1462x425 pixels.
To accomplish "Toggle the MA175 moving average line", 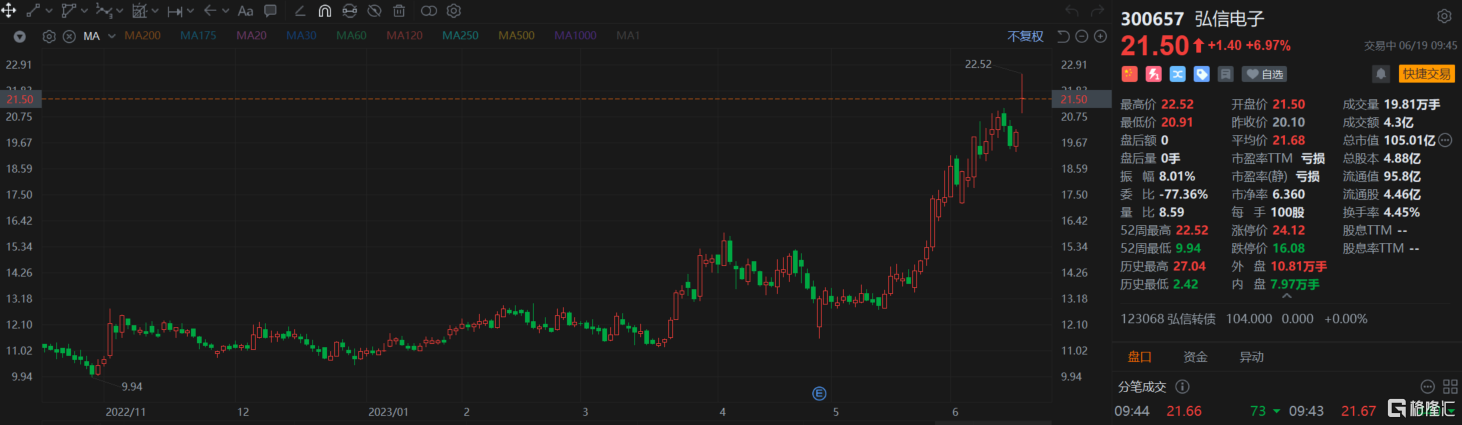I will click(x=198, y=36).
